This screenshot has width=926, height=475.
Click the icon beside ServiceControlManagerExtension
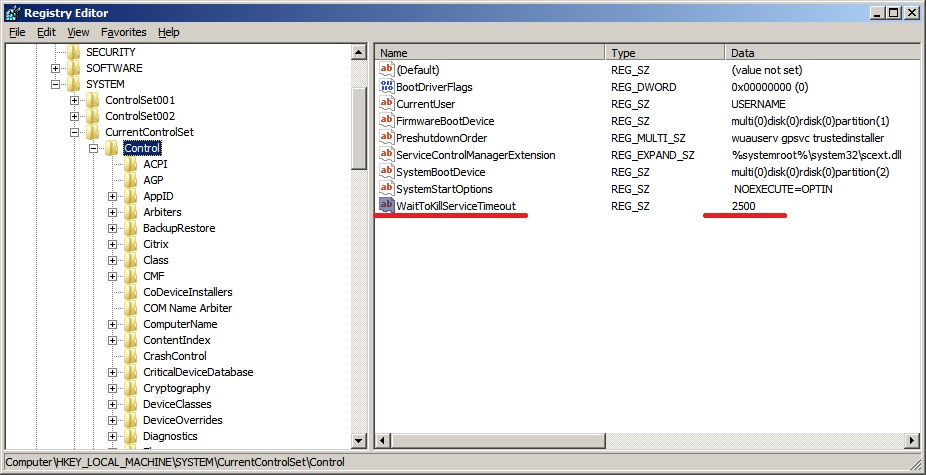tap(386, 155)
